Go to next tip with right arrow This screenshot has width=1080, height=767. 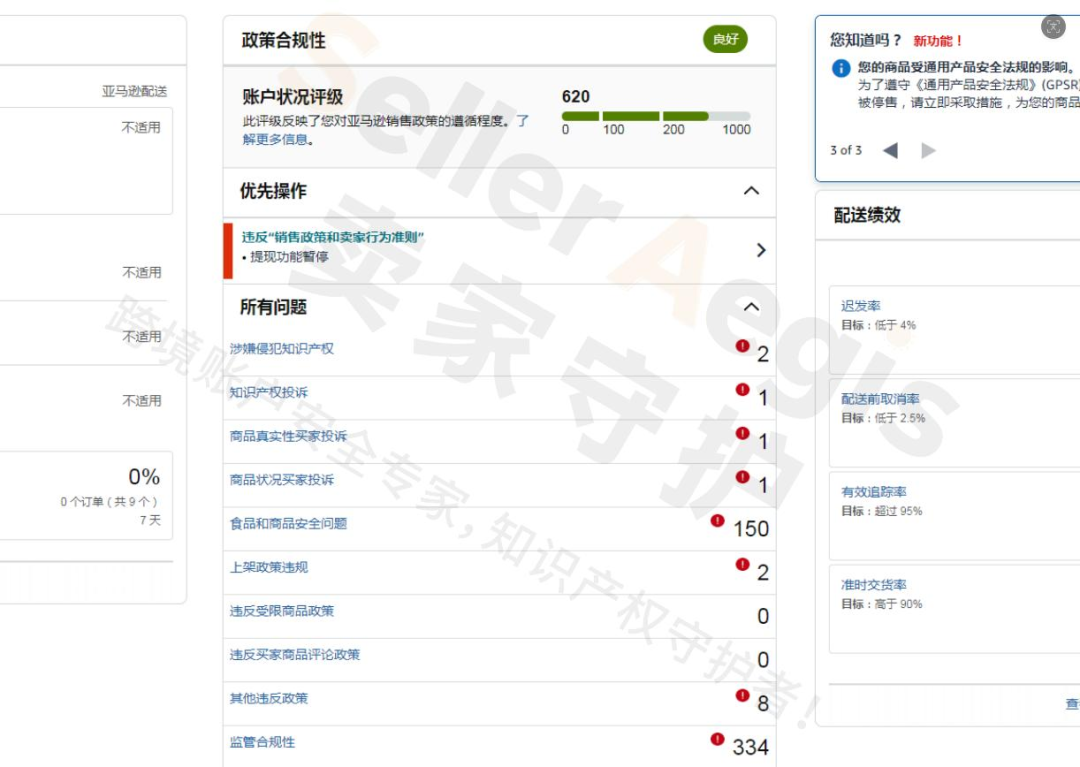[928, 150]
